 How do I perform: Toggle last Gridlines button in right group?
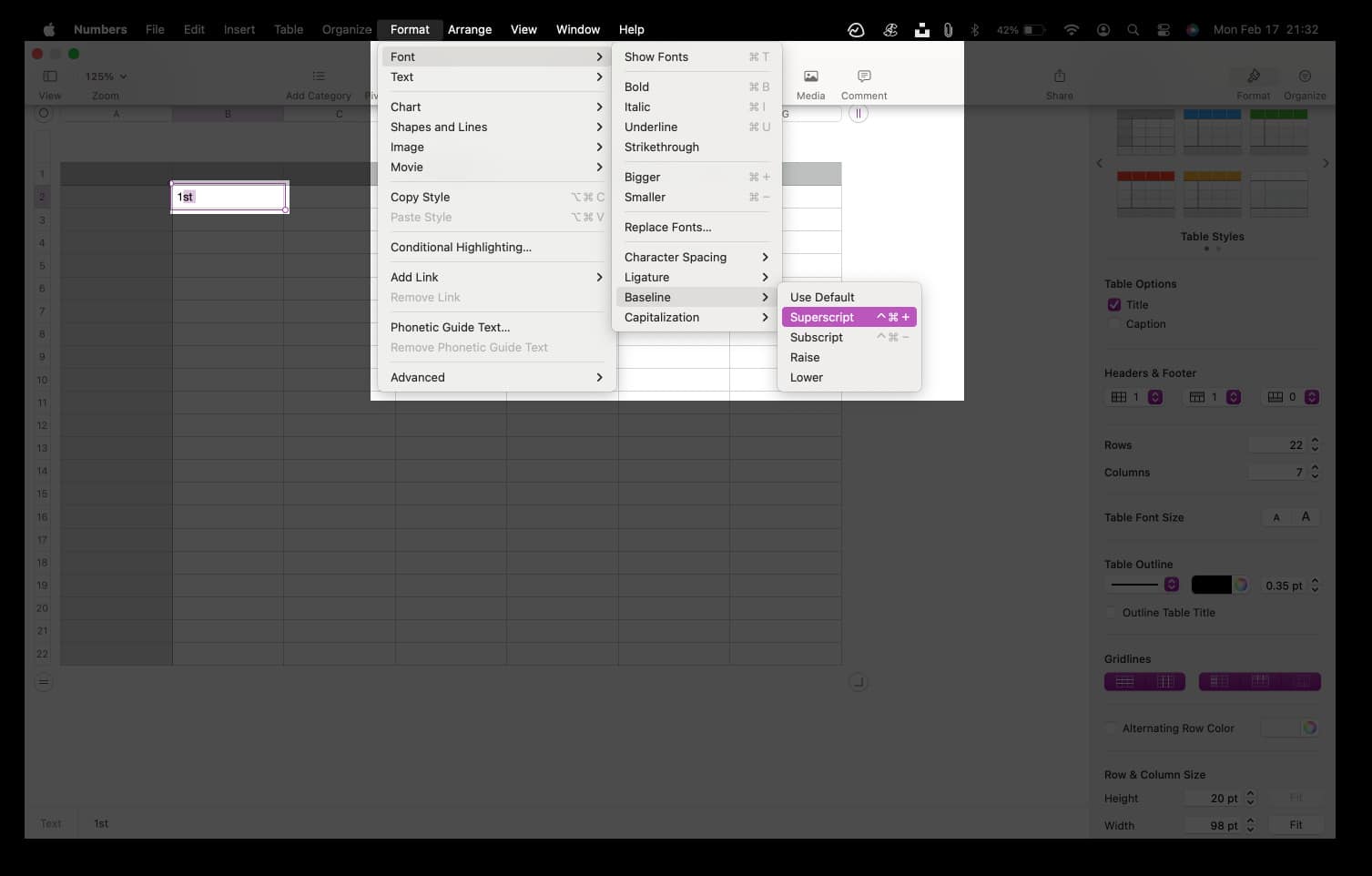pyautogui.click(x=1301, y=681)
